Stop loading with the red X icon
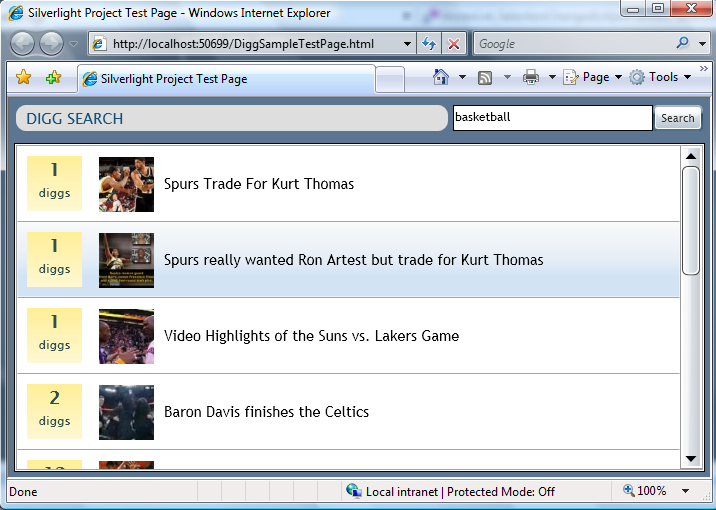Viewport: 716px width, 510px height. click(x=454, y=44)
